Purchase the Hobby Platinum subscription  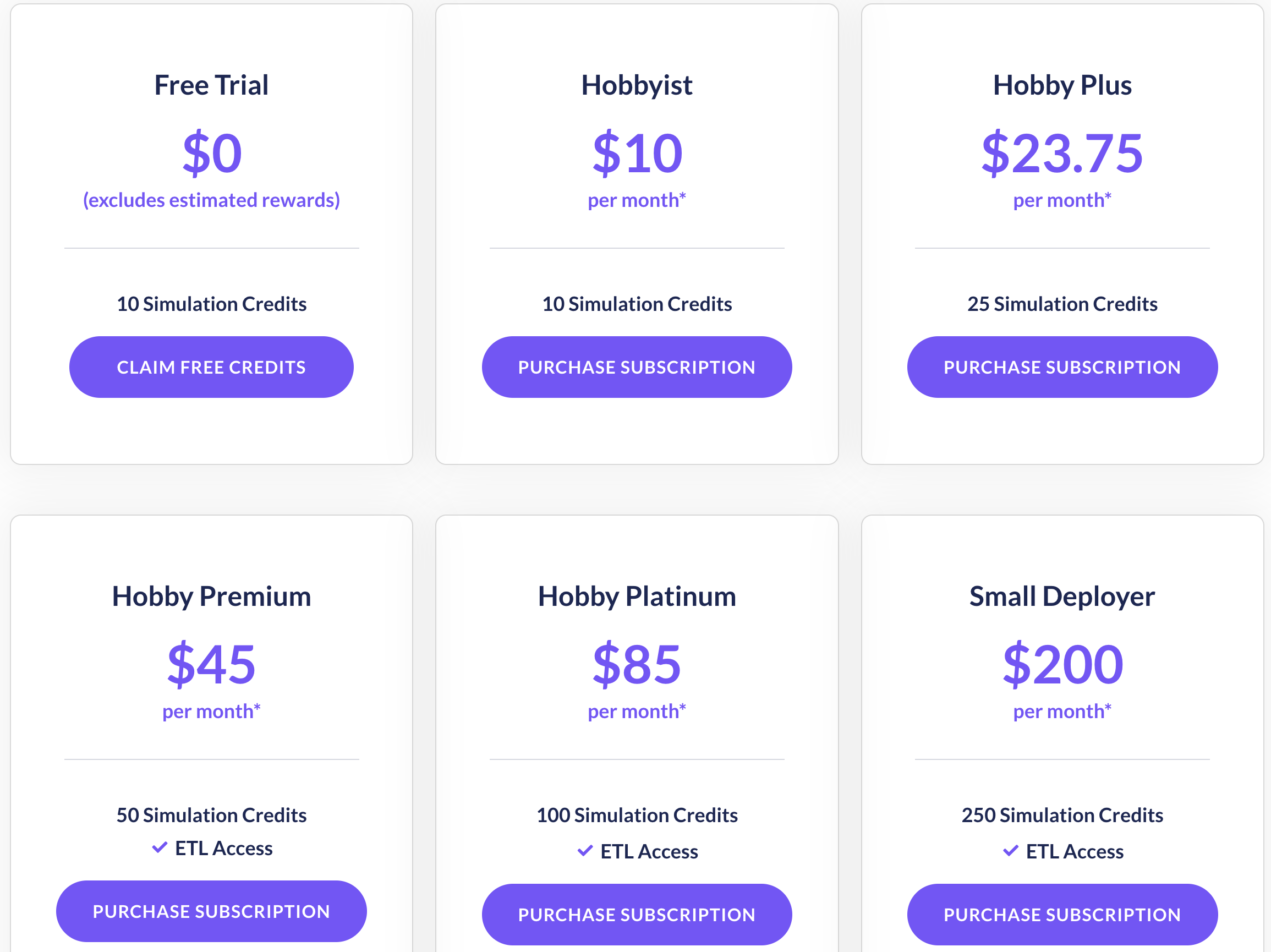point(637,914)
